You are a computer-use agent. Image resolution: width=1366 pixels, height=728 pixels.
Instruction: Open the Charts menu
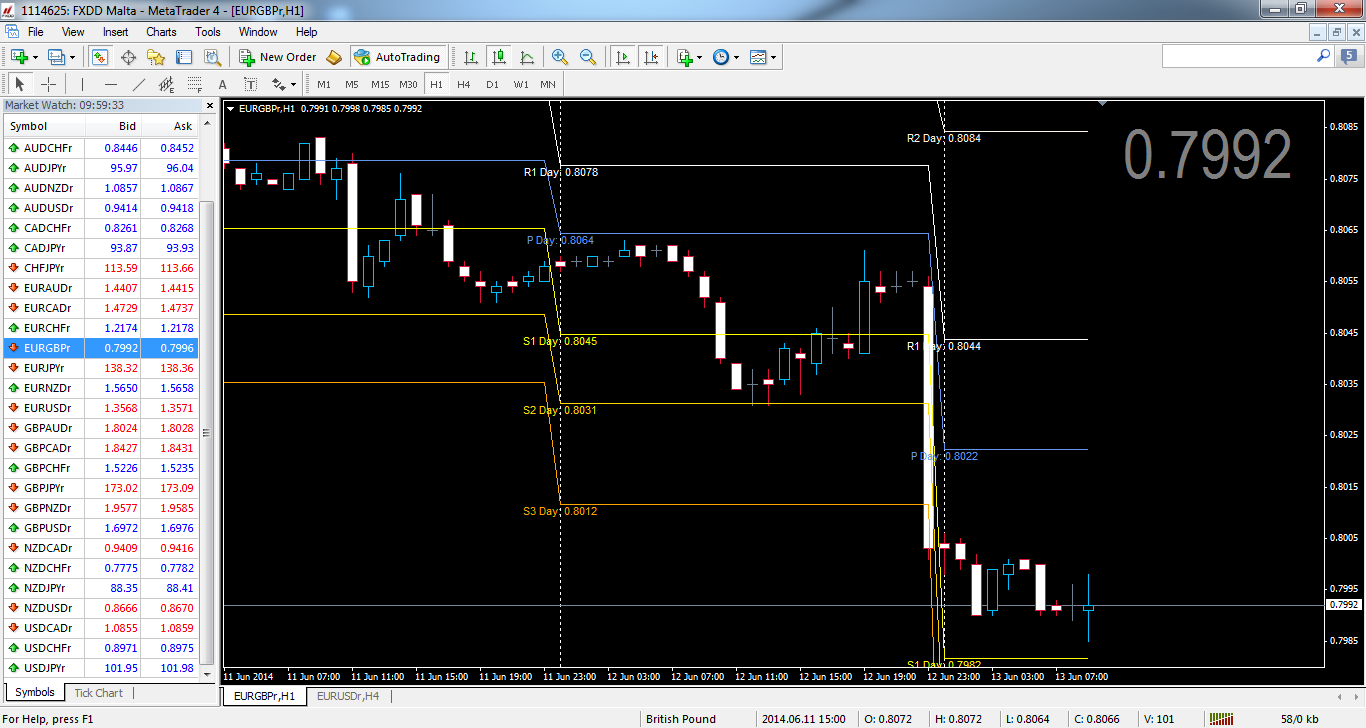[161, 32]
